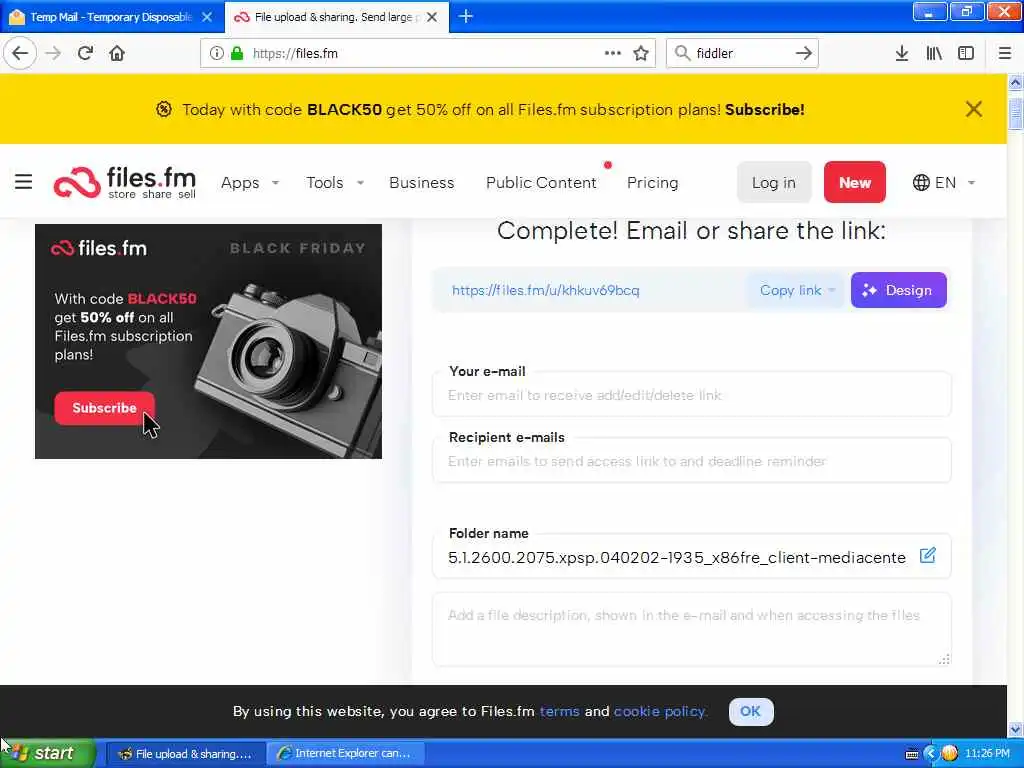Click the keyboard icon in system tray
Screen dimensions: 1024x768
click(912, 754)
